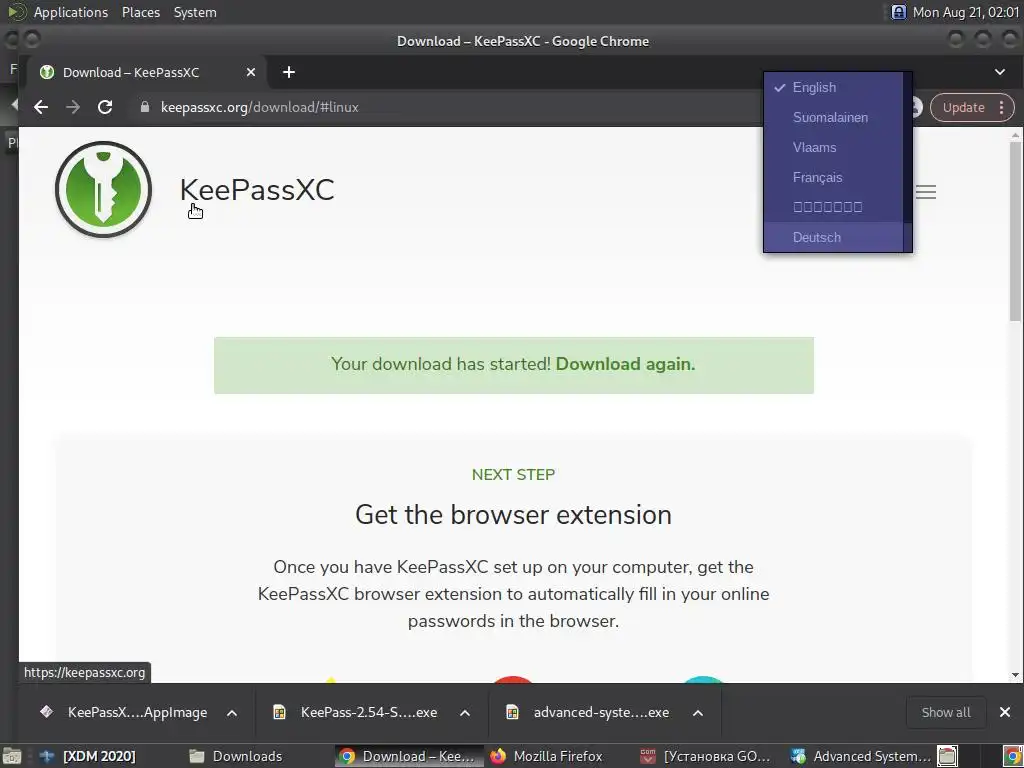Open the advanced-syste exe downloaded file
The width and height of the screenshot is (1024, 768).
click(601, 712)
